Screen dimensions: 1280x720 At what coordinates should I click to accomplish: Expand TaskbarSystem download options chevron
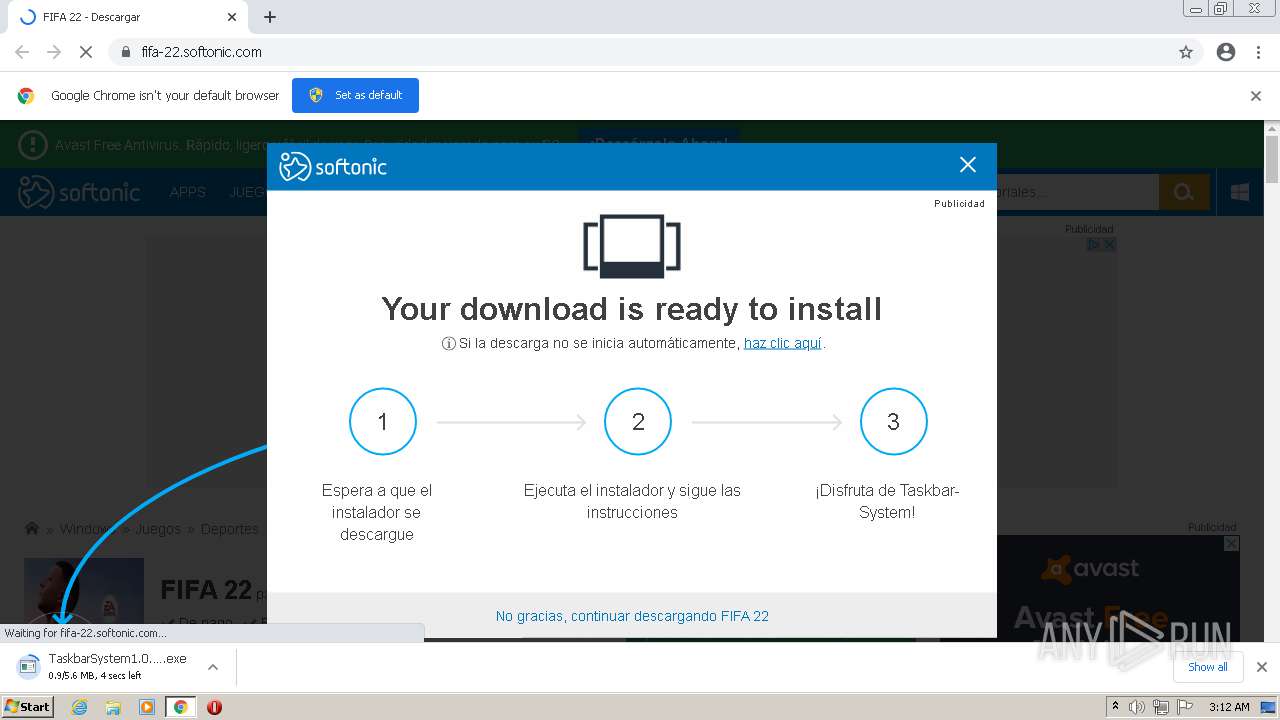tap(212, 667)
